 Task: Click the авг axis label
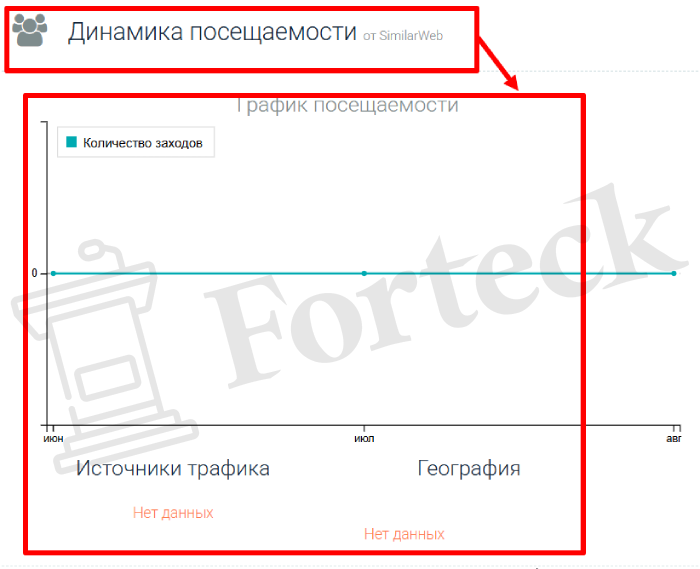pyautogui.click(x=674, y=437)
